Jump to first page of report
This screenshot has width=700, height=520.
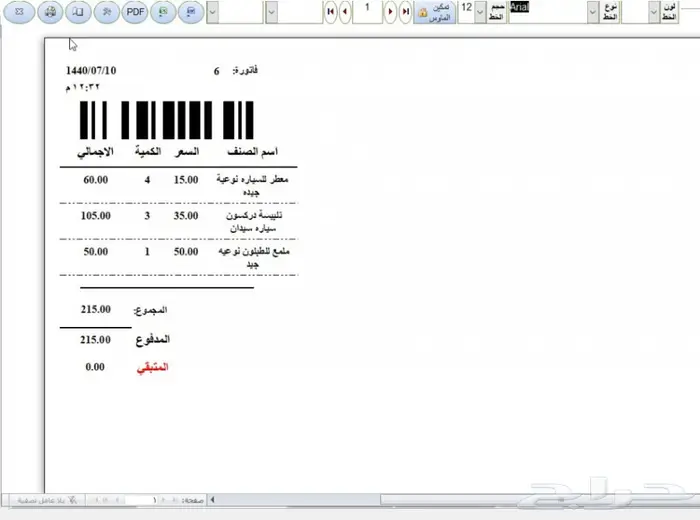[331, 12]
